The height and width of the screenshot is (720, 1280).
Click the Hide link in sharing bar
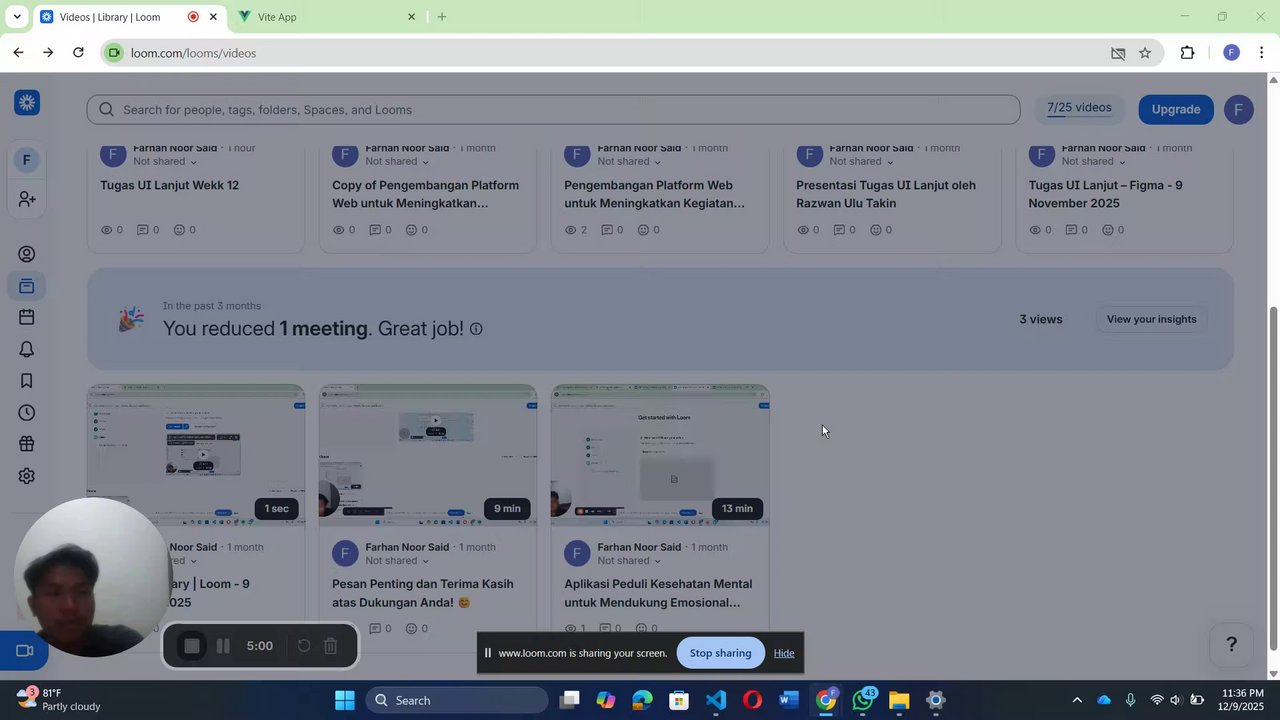pos(784,653)
